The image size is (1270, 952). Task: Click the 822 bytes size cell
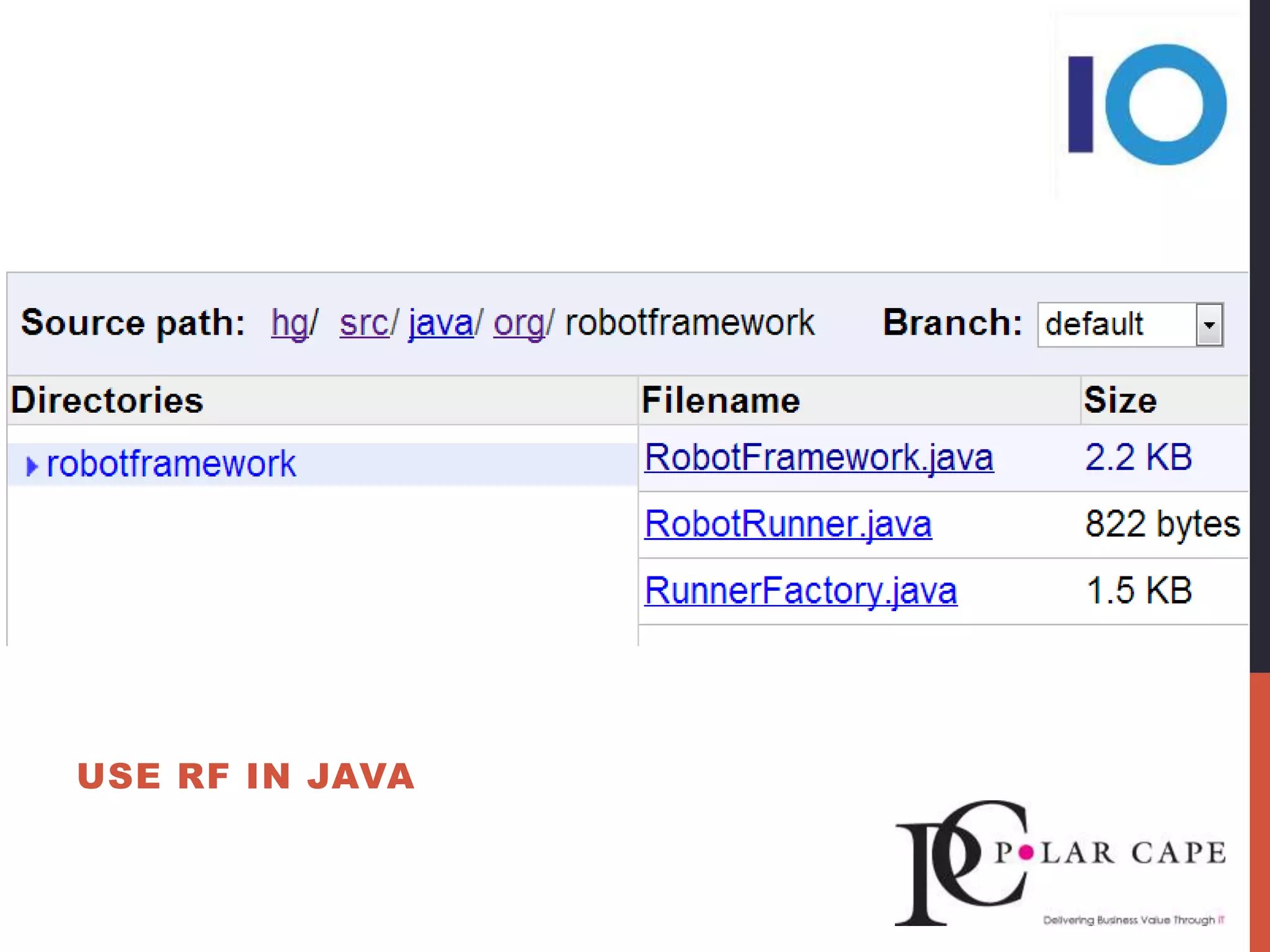tap(1162, 524)
